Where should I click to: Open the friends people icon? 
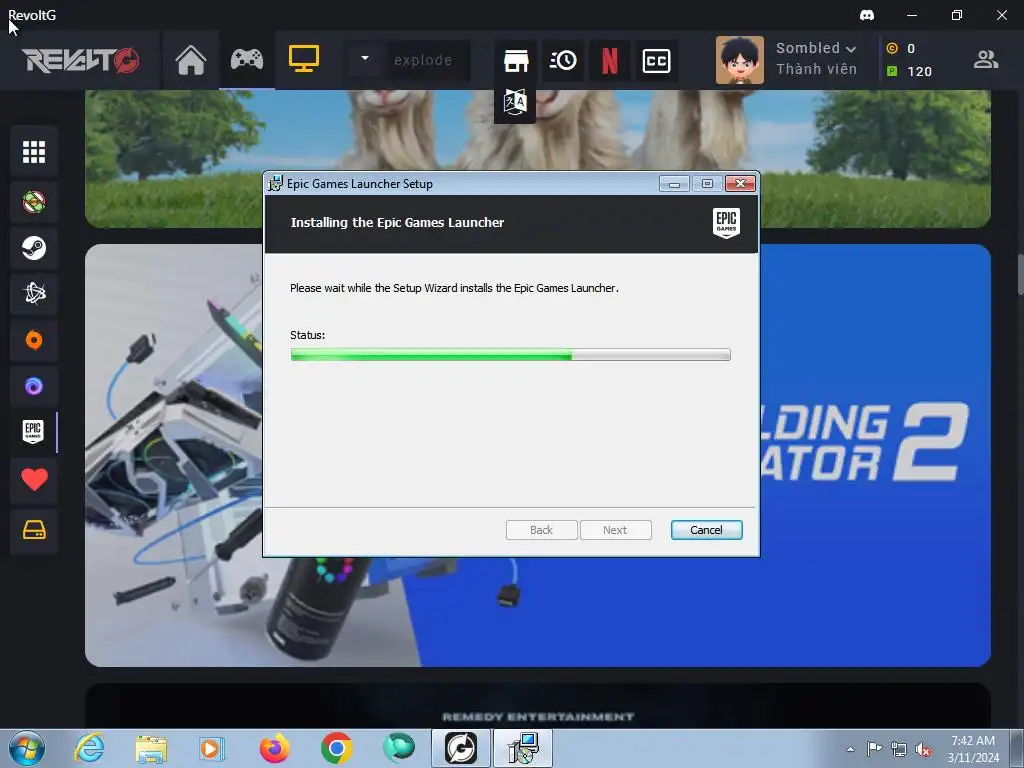coord(985,60)
